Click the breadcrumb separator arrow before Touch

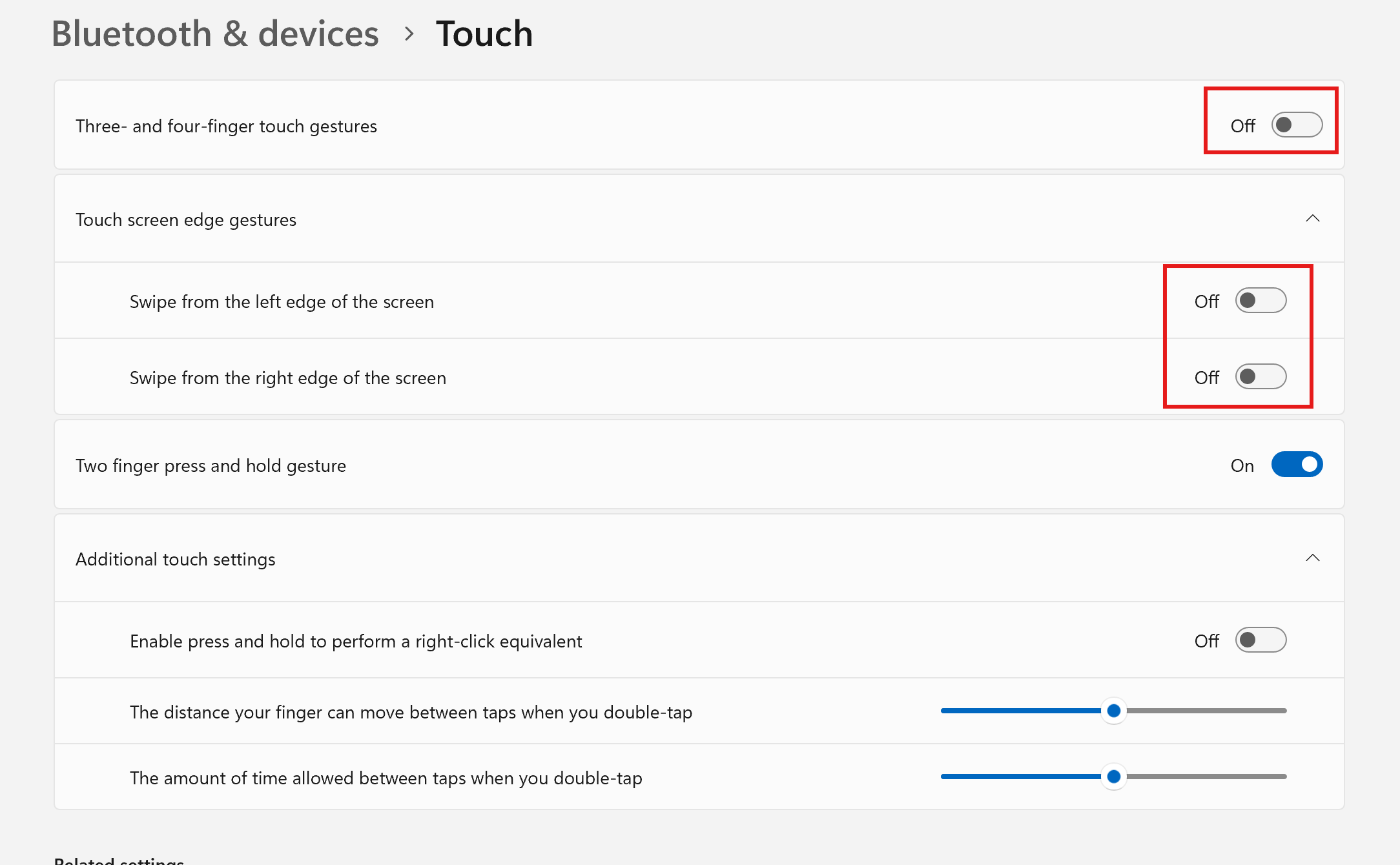pos(408,34)
